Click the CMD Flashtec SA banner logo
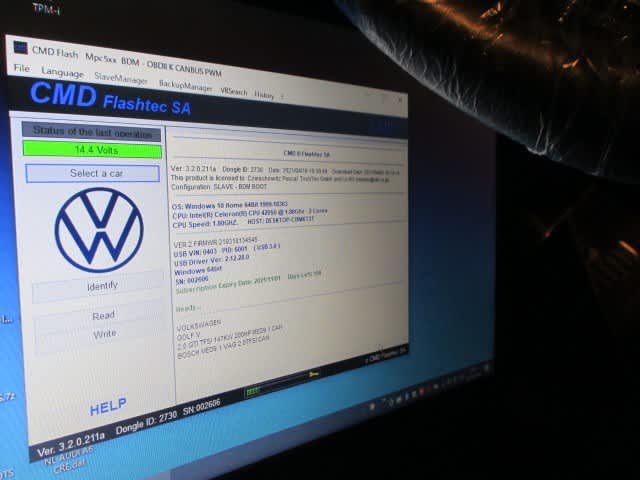 pos(110,99)
